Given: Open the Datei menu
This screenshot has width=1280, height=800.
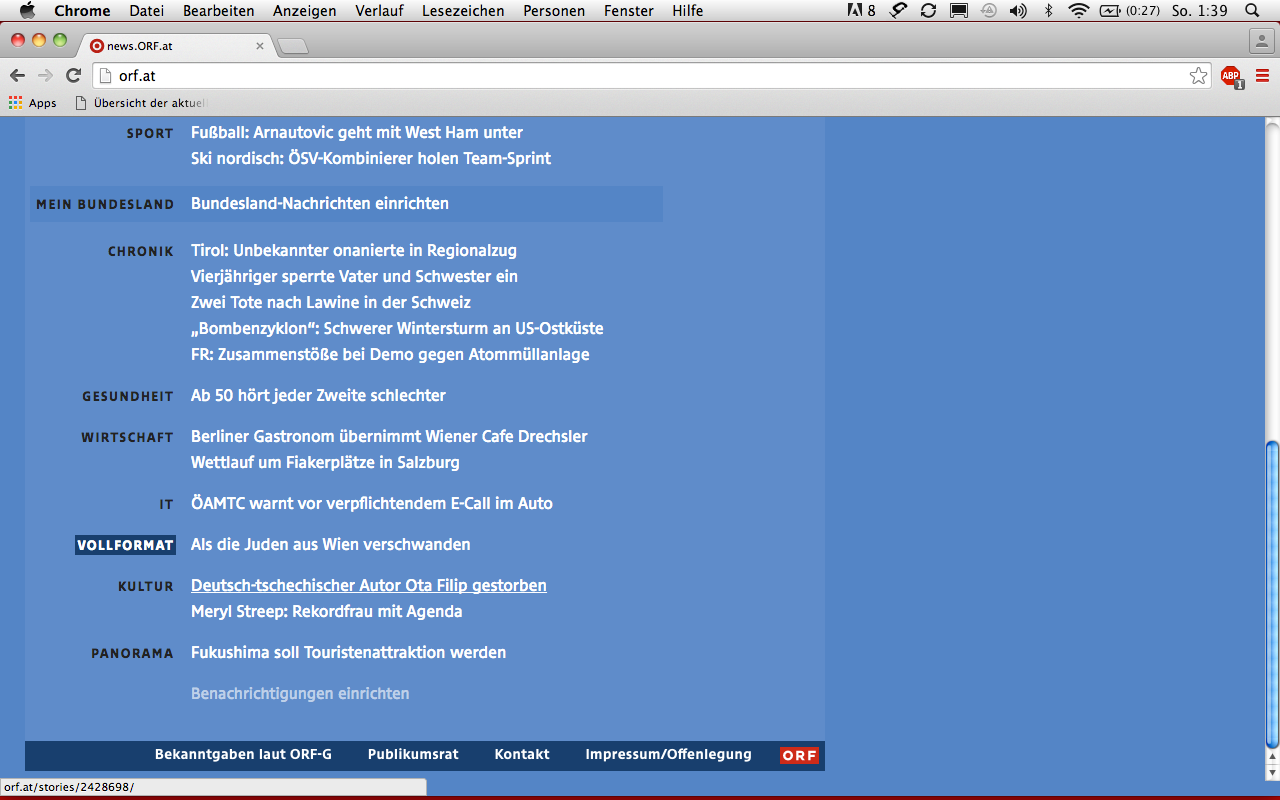Looking at the screenshot, I should pos(147,11).
